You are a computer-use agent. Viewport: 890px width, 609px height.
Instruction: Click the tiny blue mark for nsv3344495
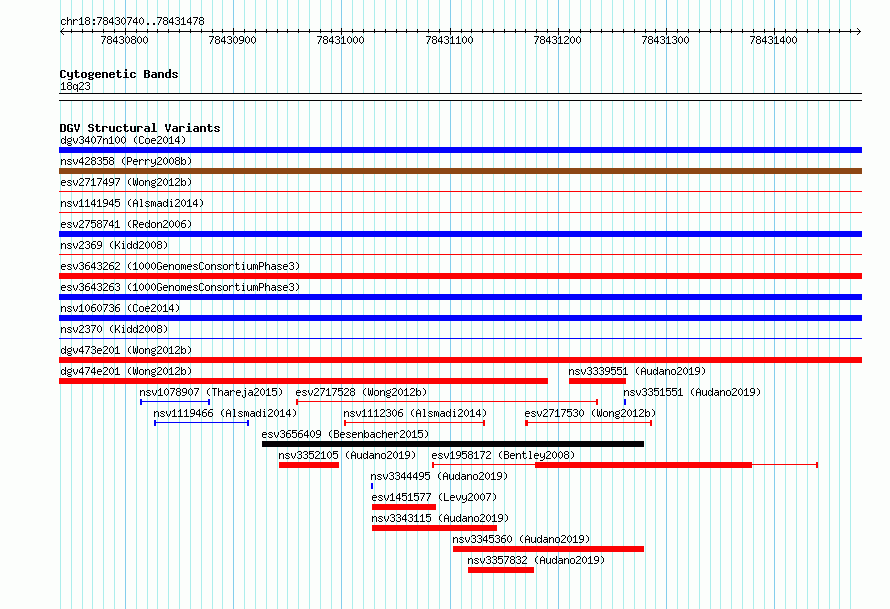click(372, 486)
